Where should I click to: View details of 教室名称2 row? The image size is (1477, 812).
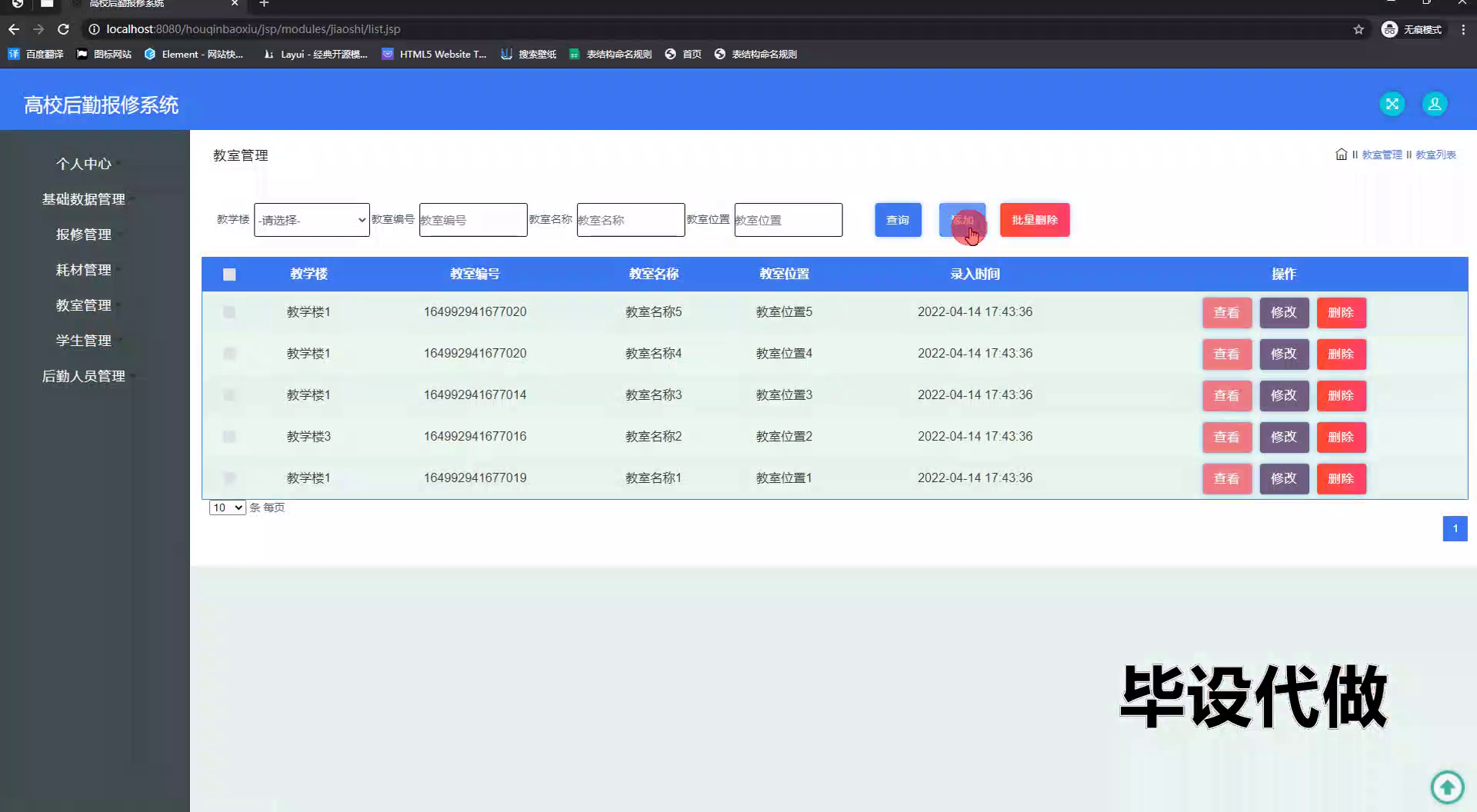point(1227,438)
